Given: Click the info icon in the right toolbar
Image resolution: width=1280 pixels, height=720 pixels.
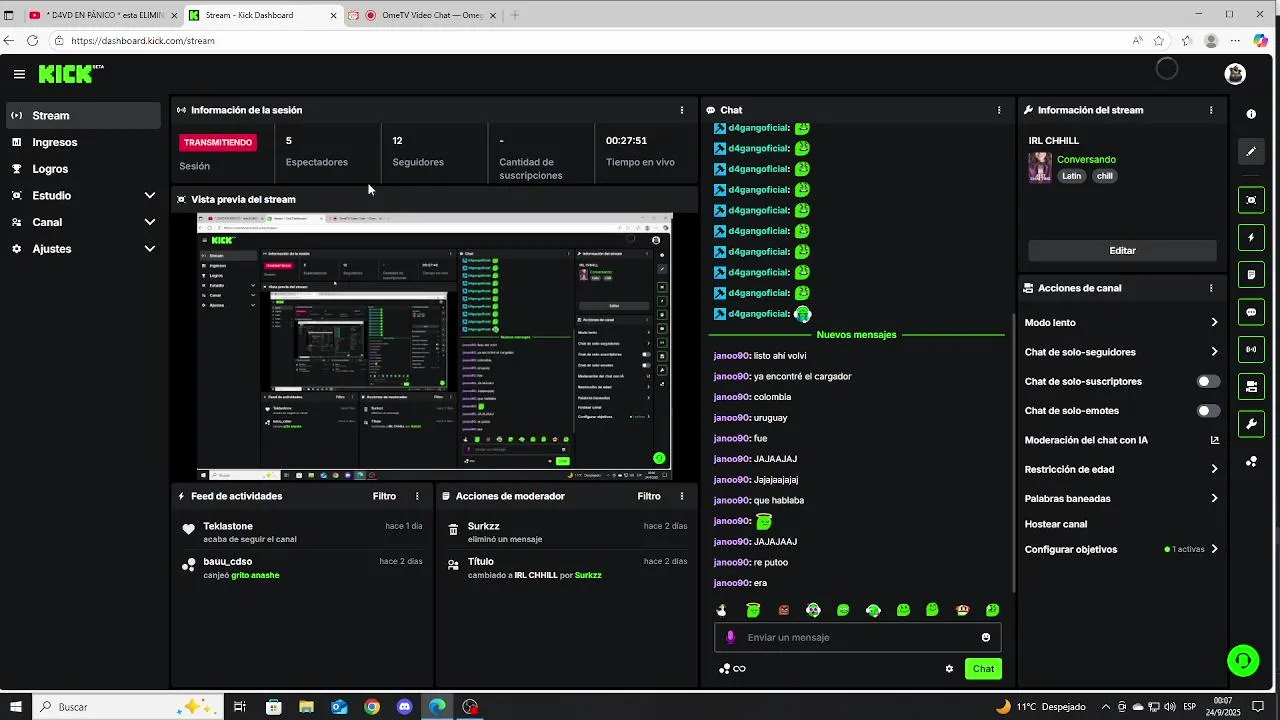Looking at the screenshot, I should pos(1251,114).
